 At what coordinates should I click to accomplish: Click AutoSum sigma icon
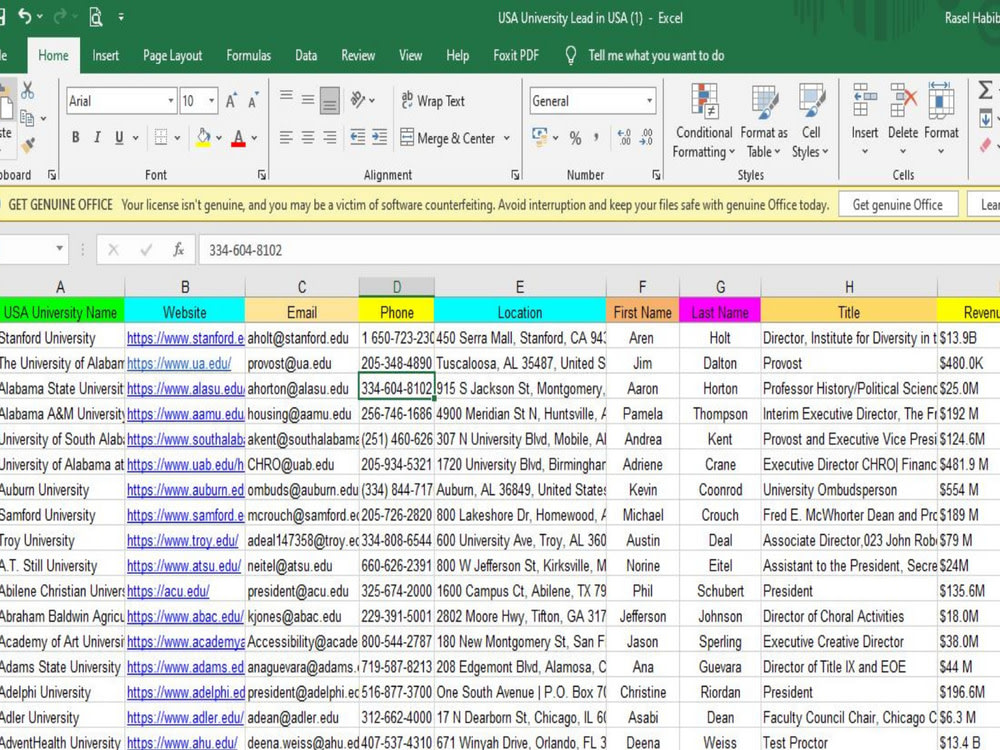click(x=985, y=90)
